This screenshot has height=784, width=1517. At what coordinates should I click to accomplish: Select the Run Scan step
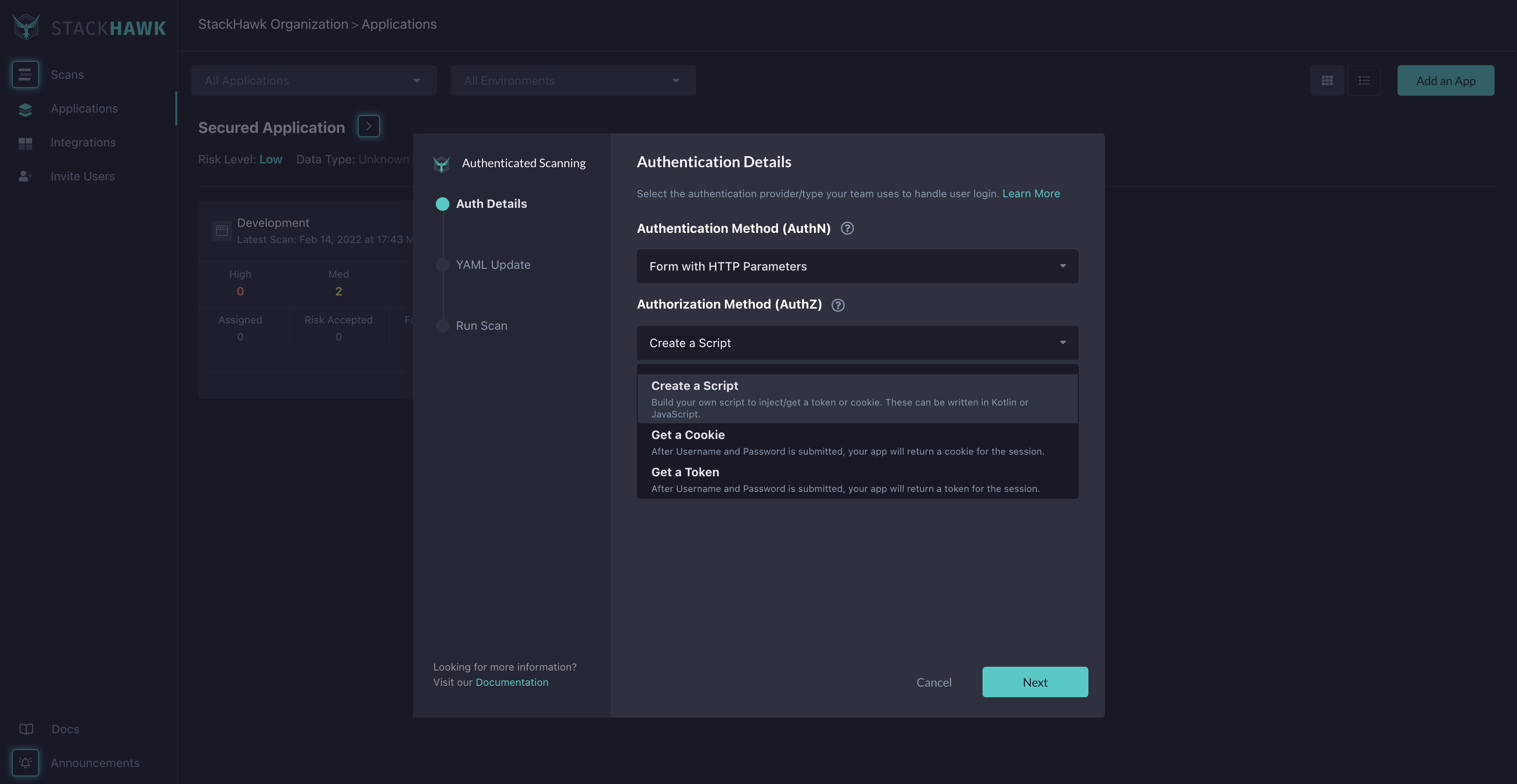[481, 326]
